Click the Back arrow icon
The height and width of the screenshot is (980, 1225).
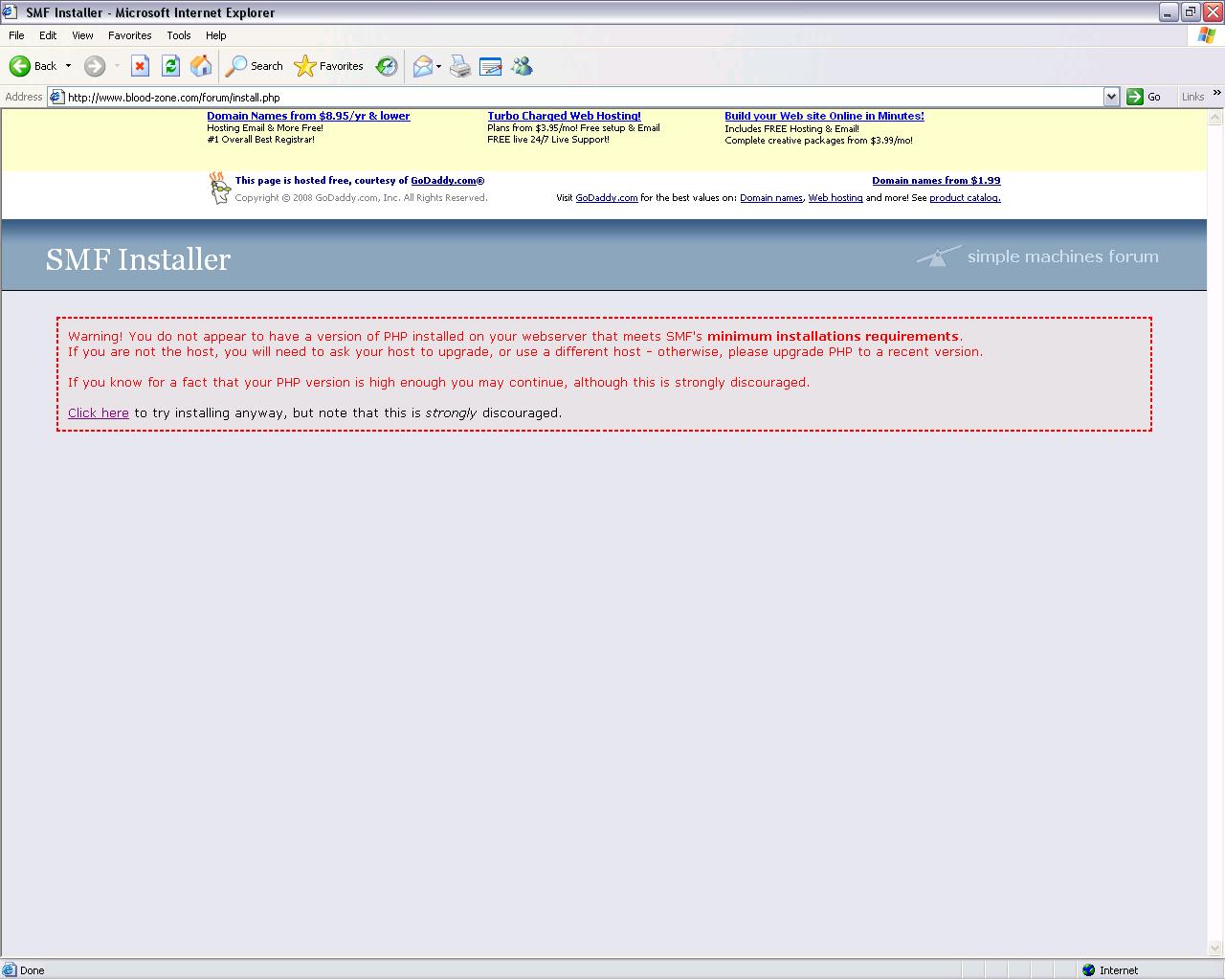pos(20,66)
